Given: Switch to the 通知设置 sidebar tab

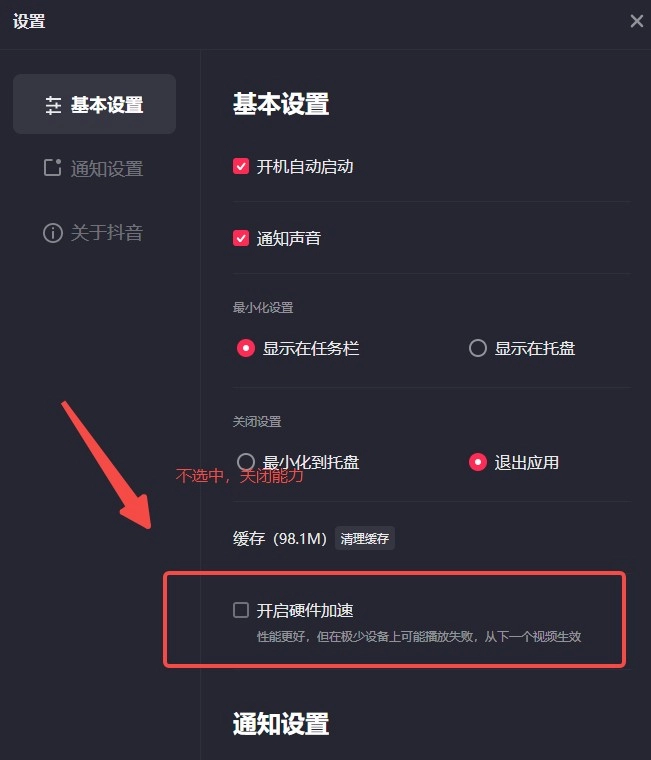Looking at the screenshot, I should tap(95, 168).
